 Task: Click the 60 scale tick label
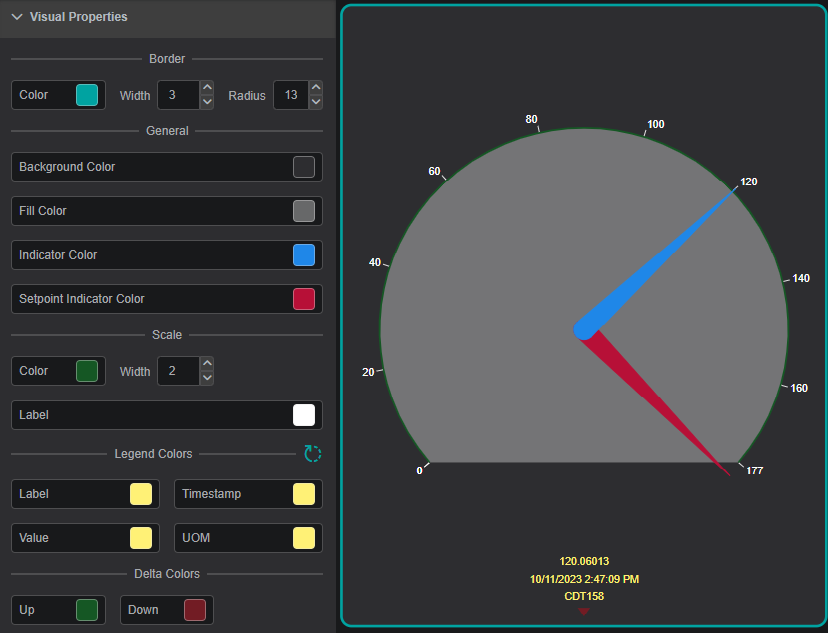pos(434,171)
